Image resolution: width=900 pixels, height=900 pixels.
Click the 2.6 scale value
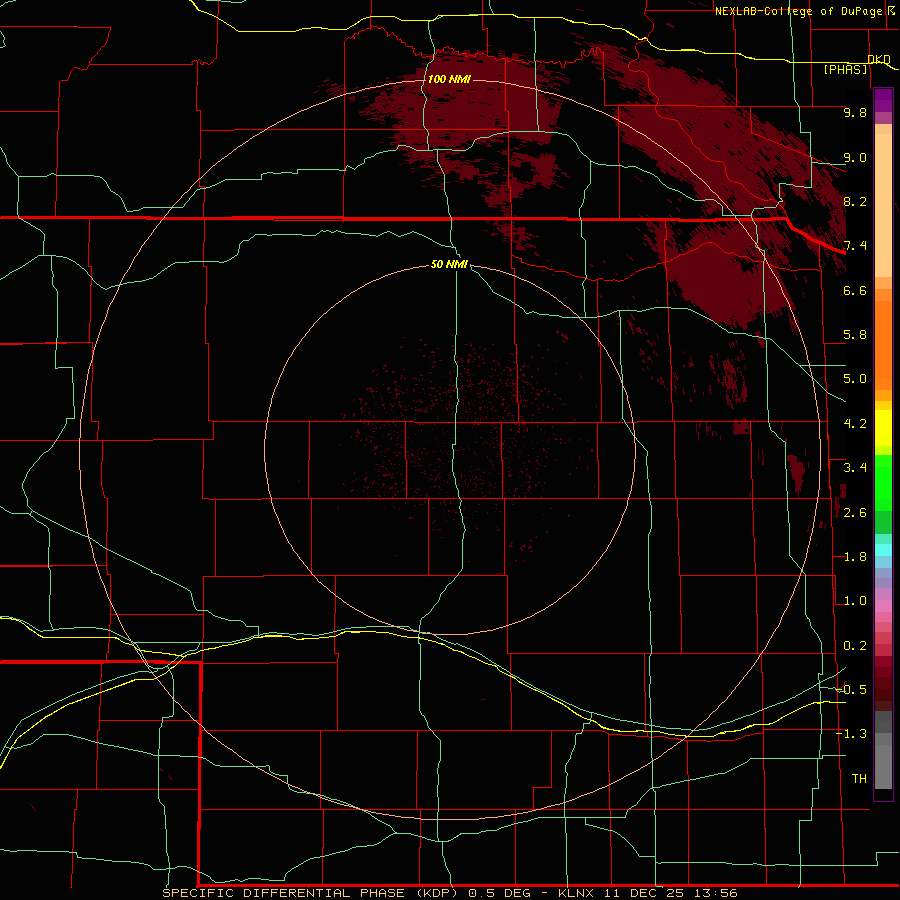tap(855, 513)
